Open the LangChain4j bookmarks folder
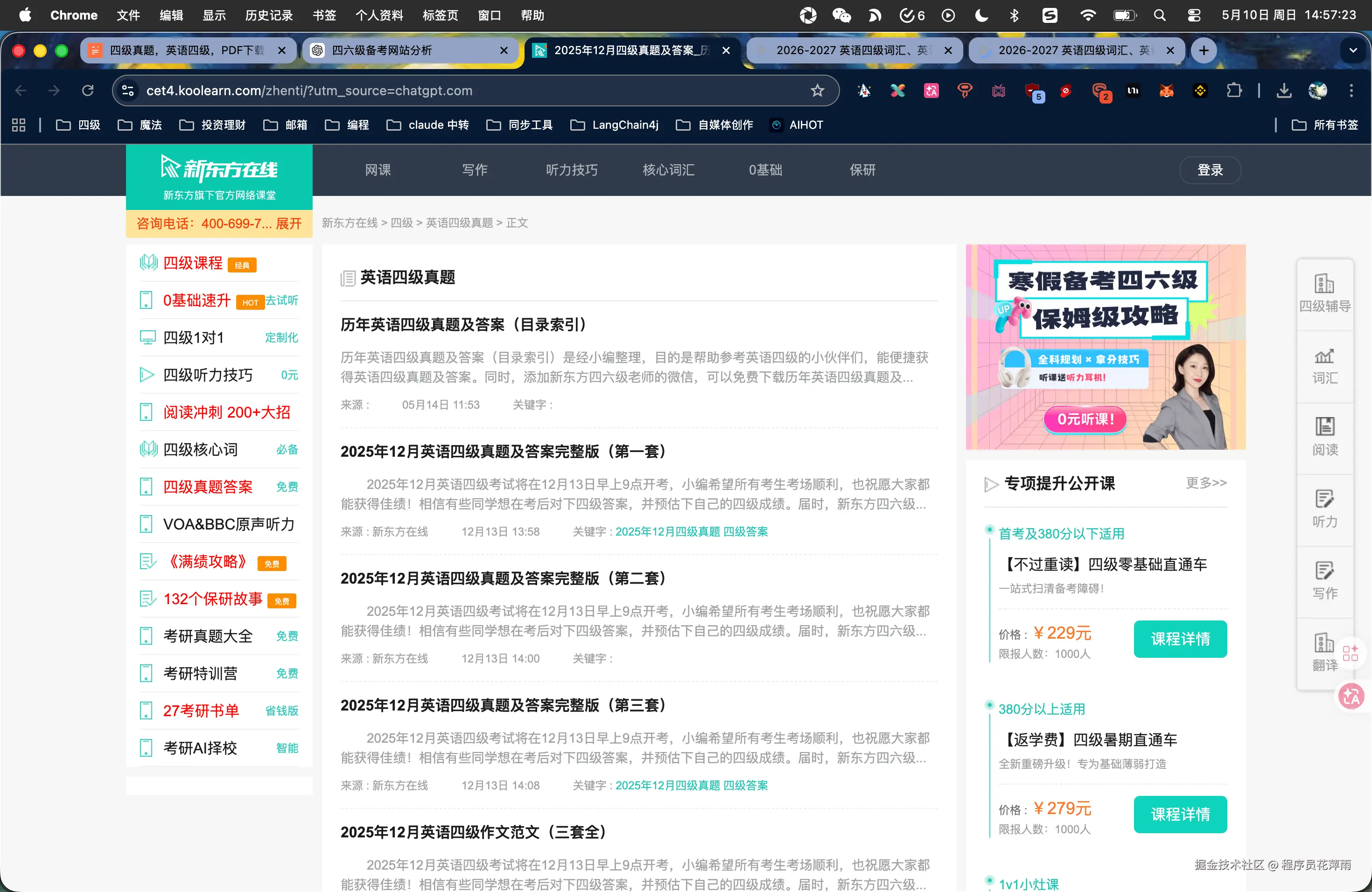1372x892 pixels. (615, 125)
